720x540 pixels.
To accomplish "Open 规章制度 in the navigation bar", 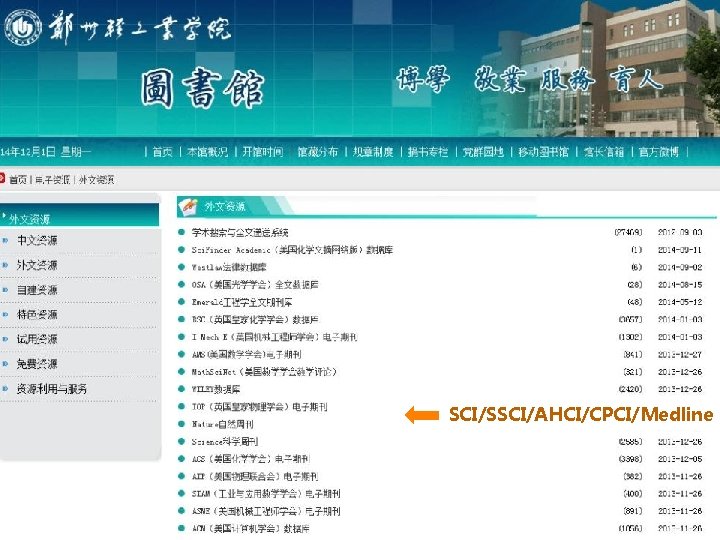I will [373, 152].
